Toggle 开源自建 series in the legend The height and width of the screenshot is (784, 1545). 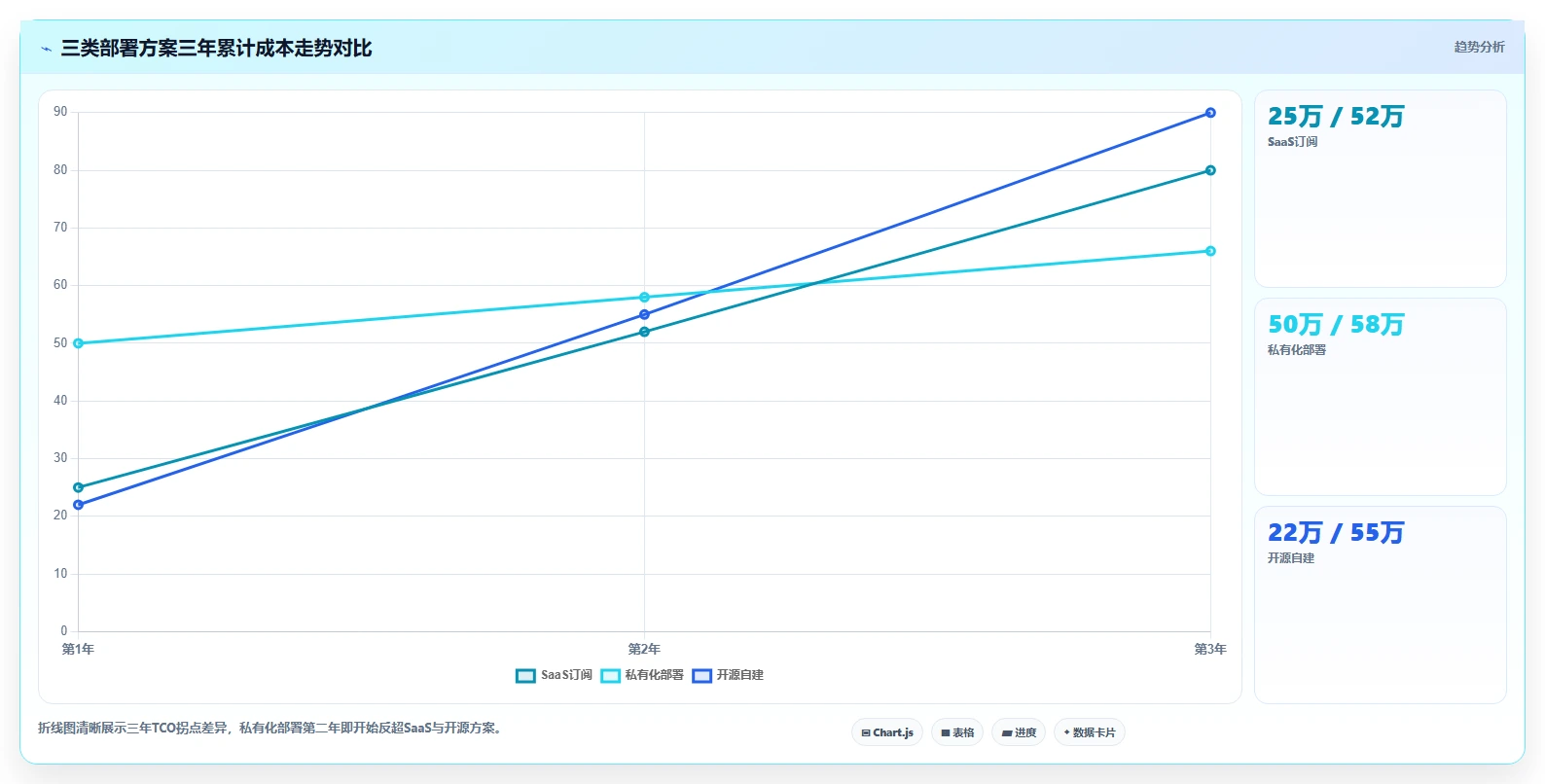tap(728, 675)
